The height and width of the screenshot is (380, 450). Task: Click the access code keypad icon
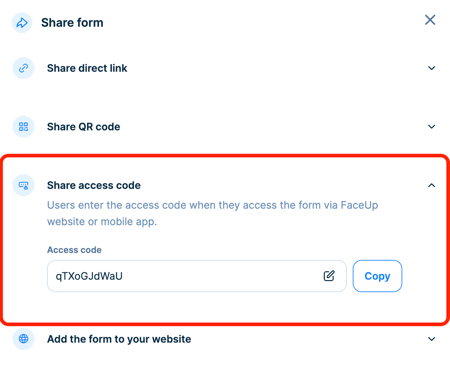pos(23,185)
